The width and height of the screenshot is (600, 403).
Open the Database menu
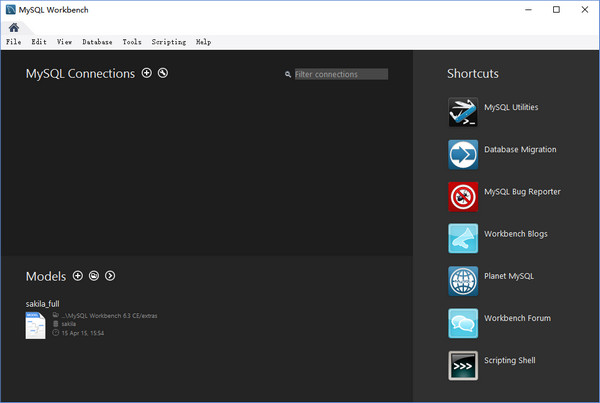pyautogui.click(x=97, y=43)
